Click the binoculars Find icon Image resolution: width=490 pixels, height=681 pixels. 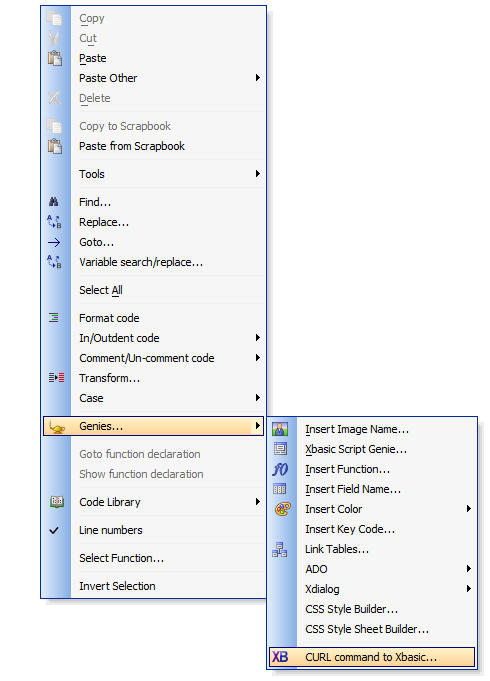pyautogui.click(x=54, y=202)
